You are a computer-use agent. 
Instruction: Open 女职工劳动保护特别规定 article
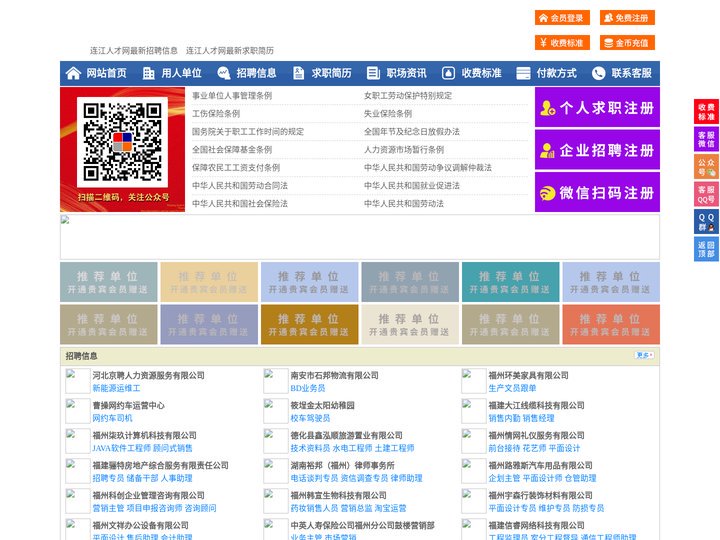click(x=408, y=96)
